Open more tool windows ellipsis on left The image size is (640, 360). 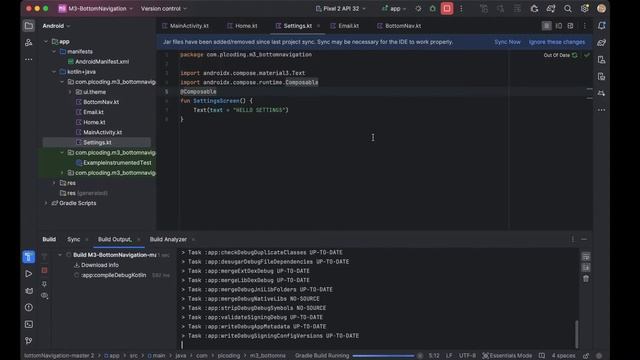pyautogui.click(x=29, y=59)
